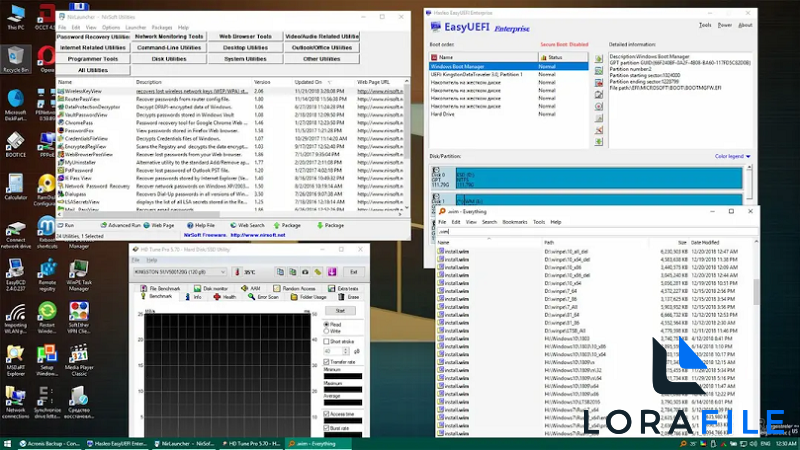Click NirLauncher Help File toolbar button
This screenshot has width=800, height=450.
coord(201,225)
